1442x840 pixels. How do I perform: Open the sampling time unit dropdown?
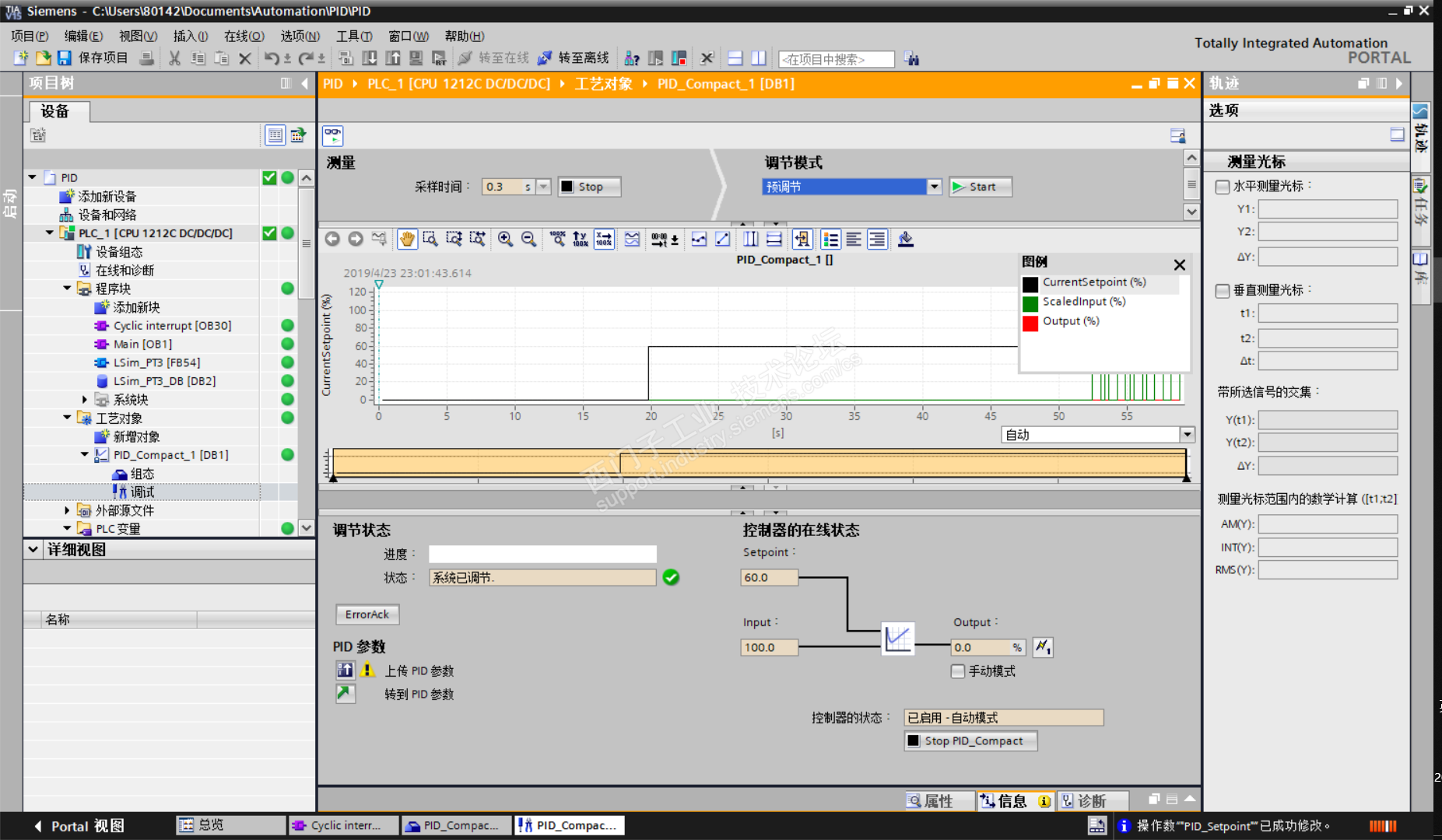(x=544, y=187)
